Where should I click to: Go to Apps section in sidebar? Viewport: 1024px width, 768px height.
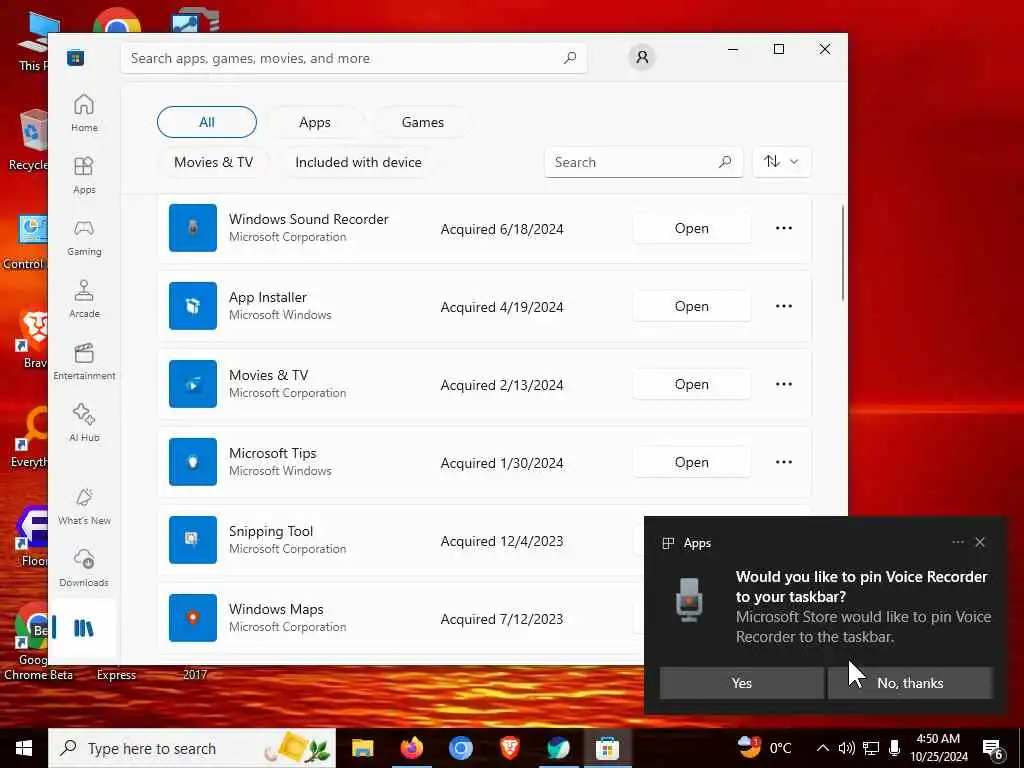coord(84,175)
